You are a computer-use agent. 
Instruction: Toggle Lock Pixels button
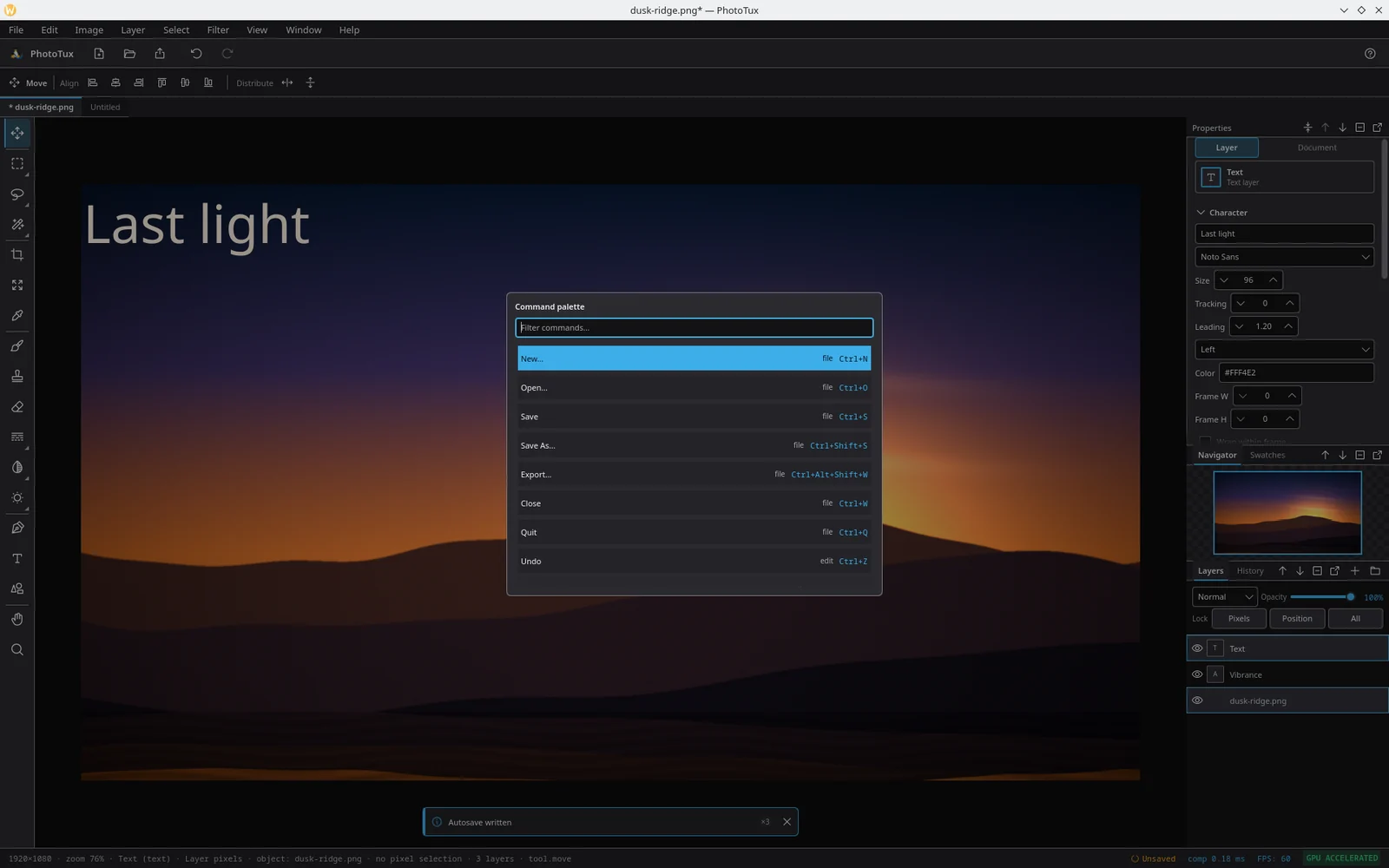(x=1239, y=619)
